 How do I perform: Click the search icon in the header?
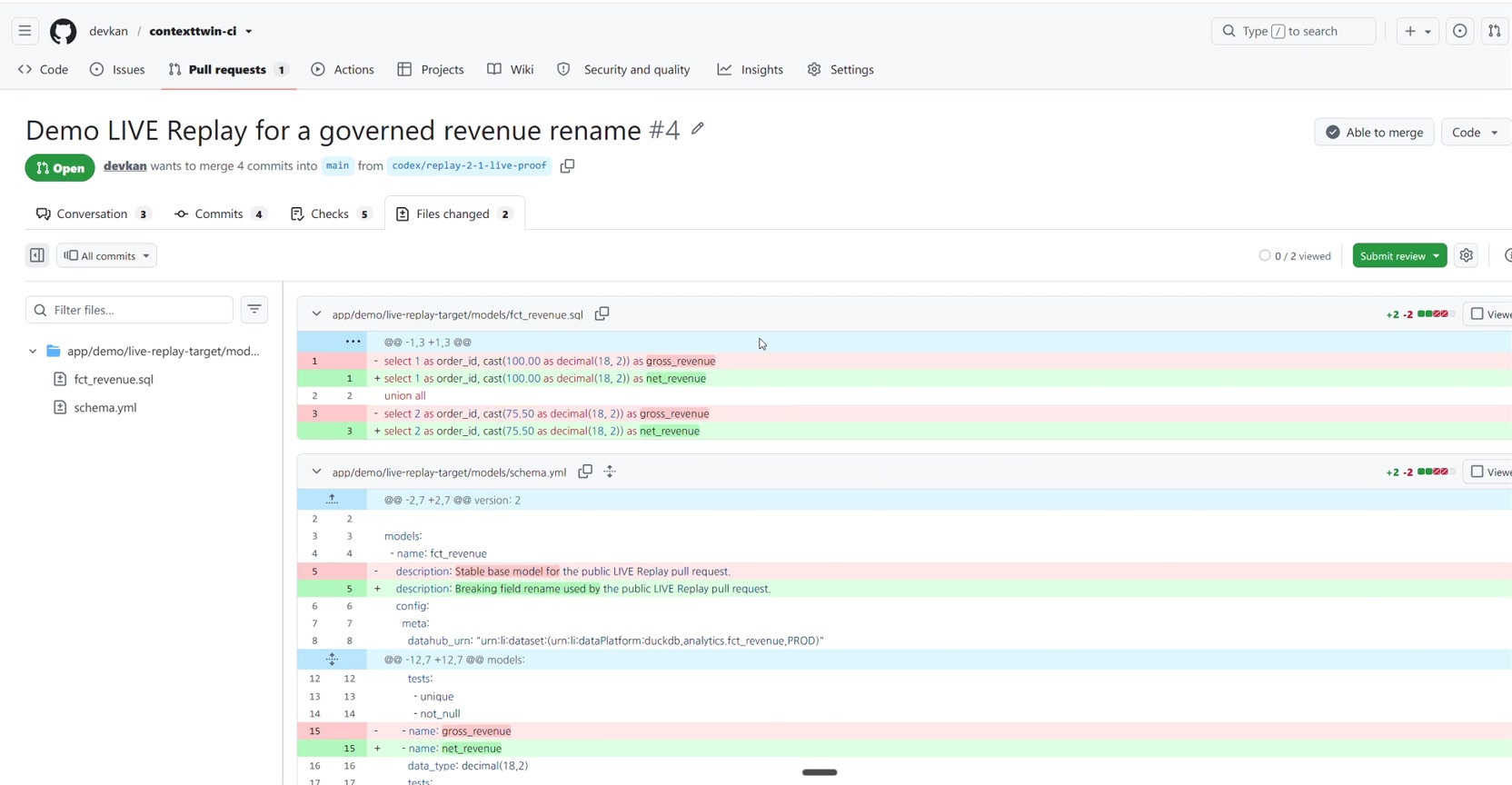(x=1229, y=31)
